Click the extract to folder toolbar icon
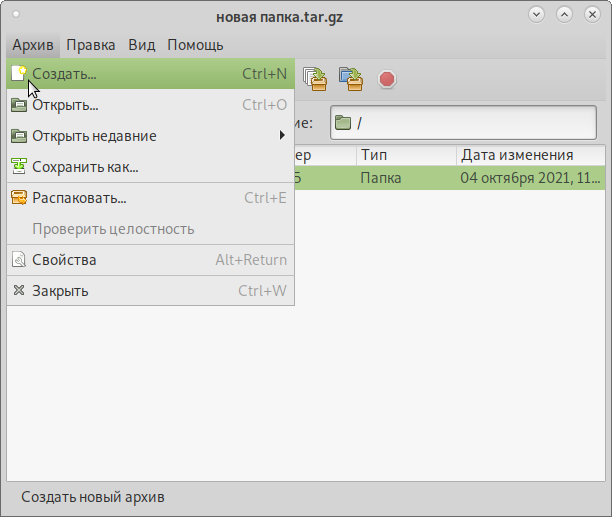Viewport: 612px width, 517px height. pyautogui.click(x=350, y=77)
